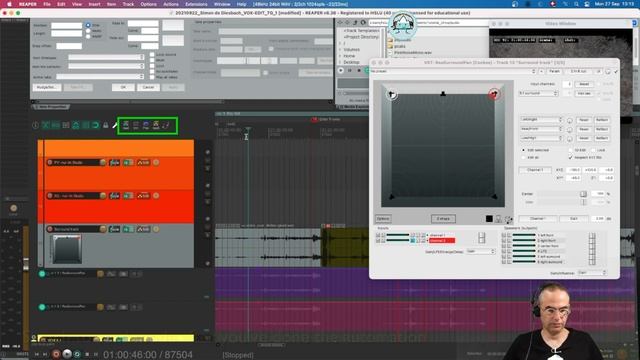Open the Track menu

[x=128, y=4]
